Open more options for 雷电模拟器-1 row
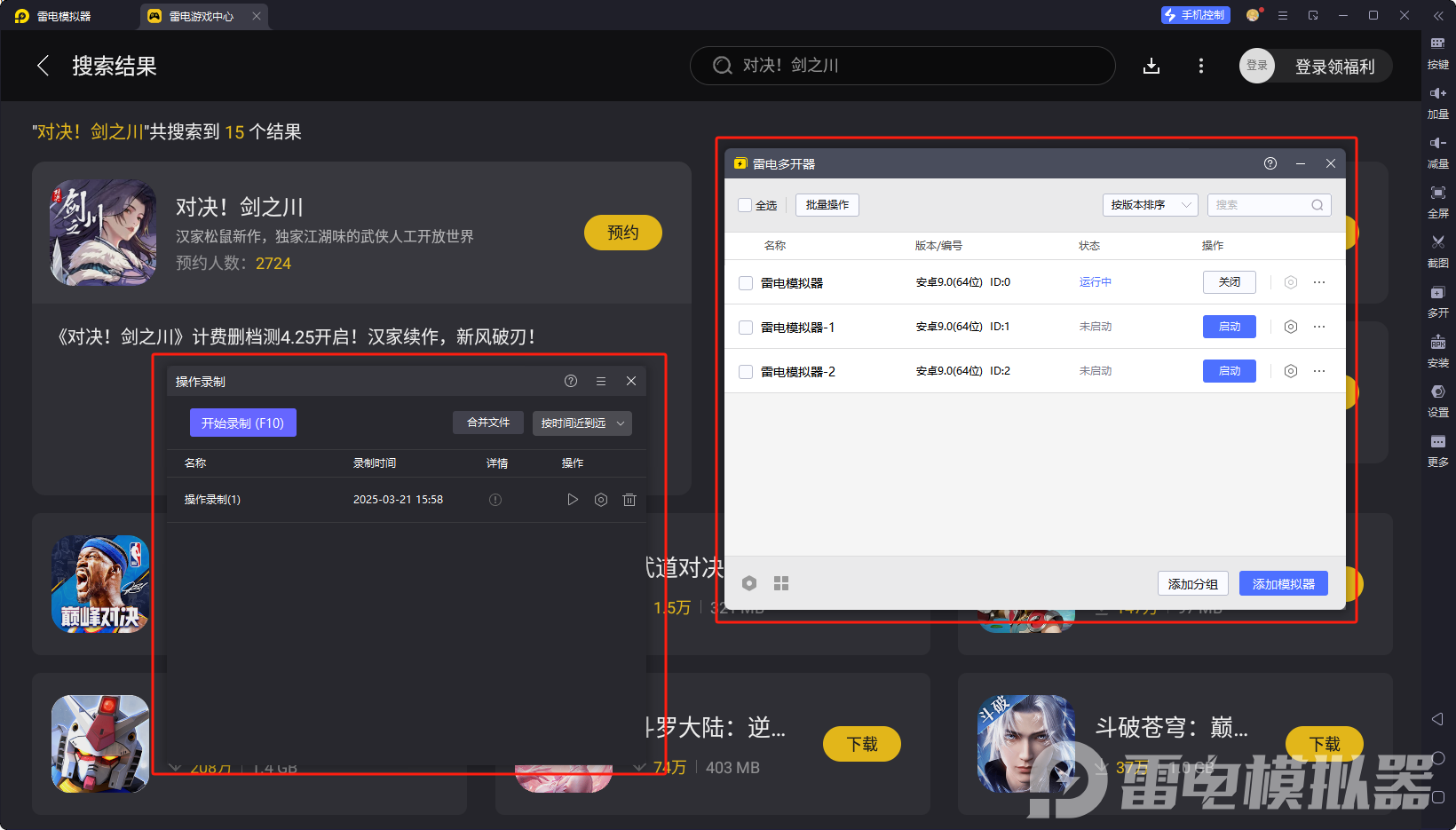Image resolution: width=1456 pixels, height=830 pixels. pyautogui.click(x=1319, y=327)
